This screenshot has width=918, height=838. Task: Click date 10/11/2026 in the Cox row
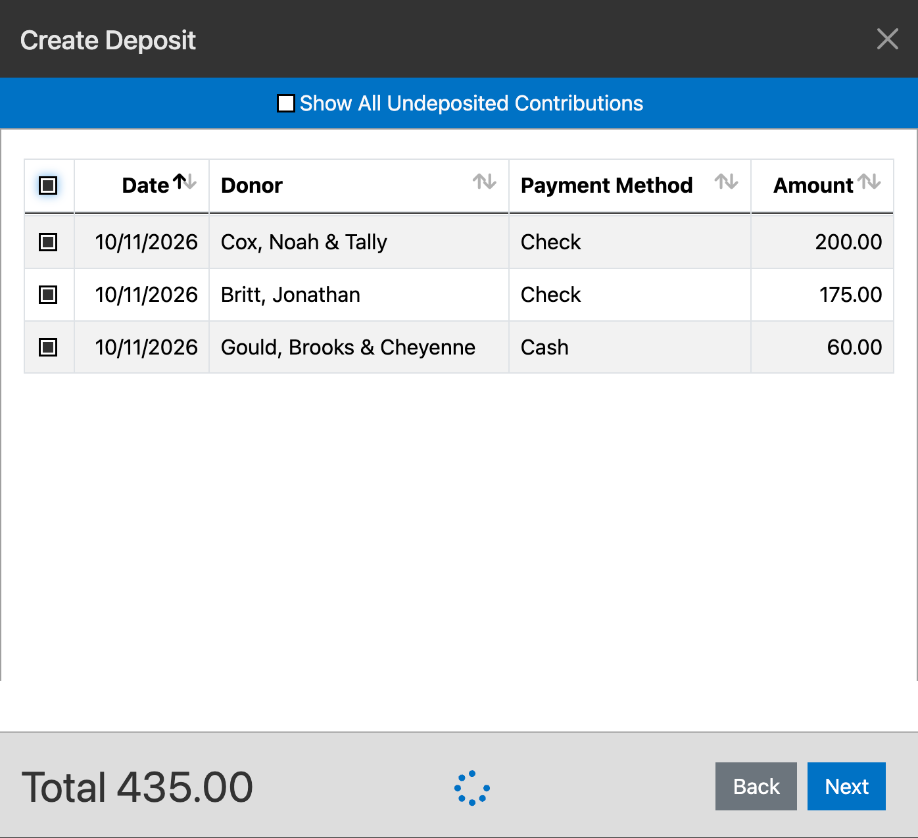(146, 242)
